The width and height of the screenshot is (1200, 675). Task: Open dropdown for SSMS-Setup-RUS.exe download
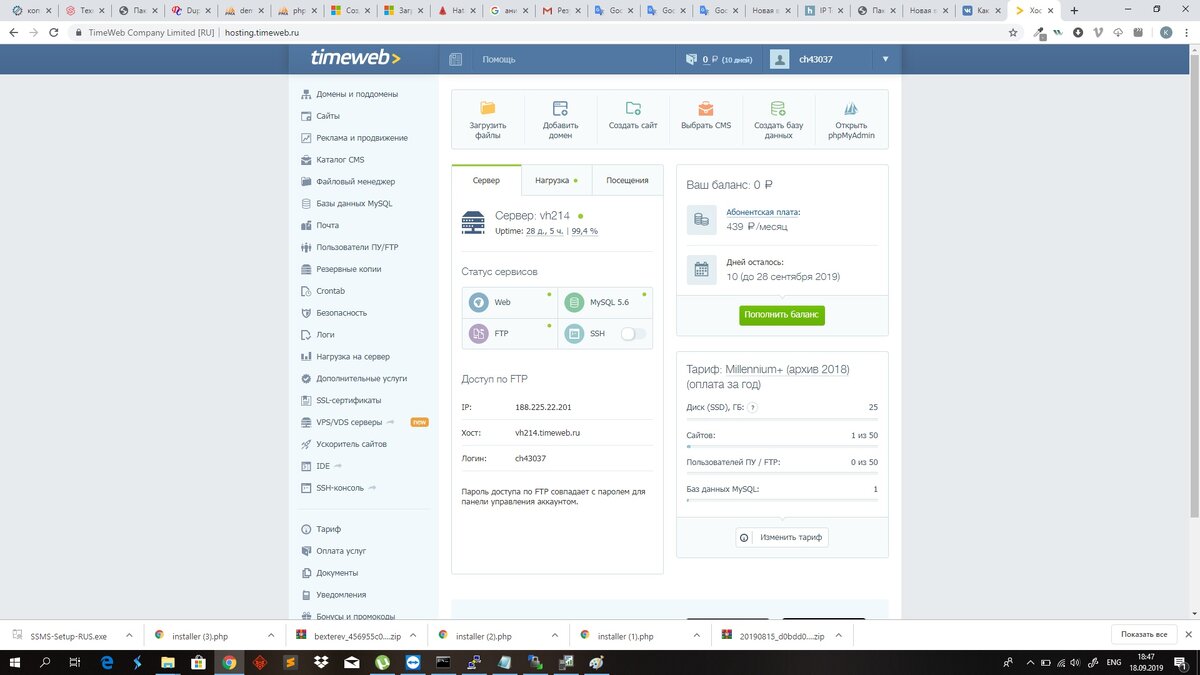click(129, 635)
